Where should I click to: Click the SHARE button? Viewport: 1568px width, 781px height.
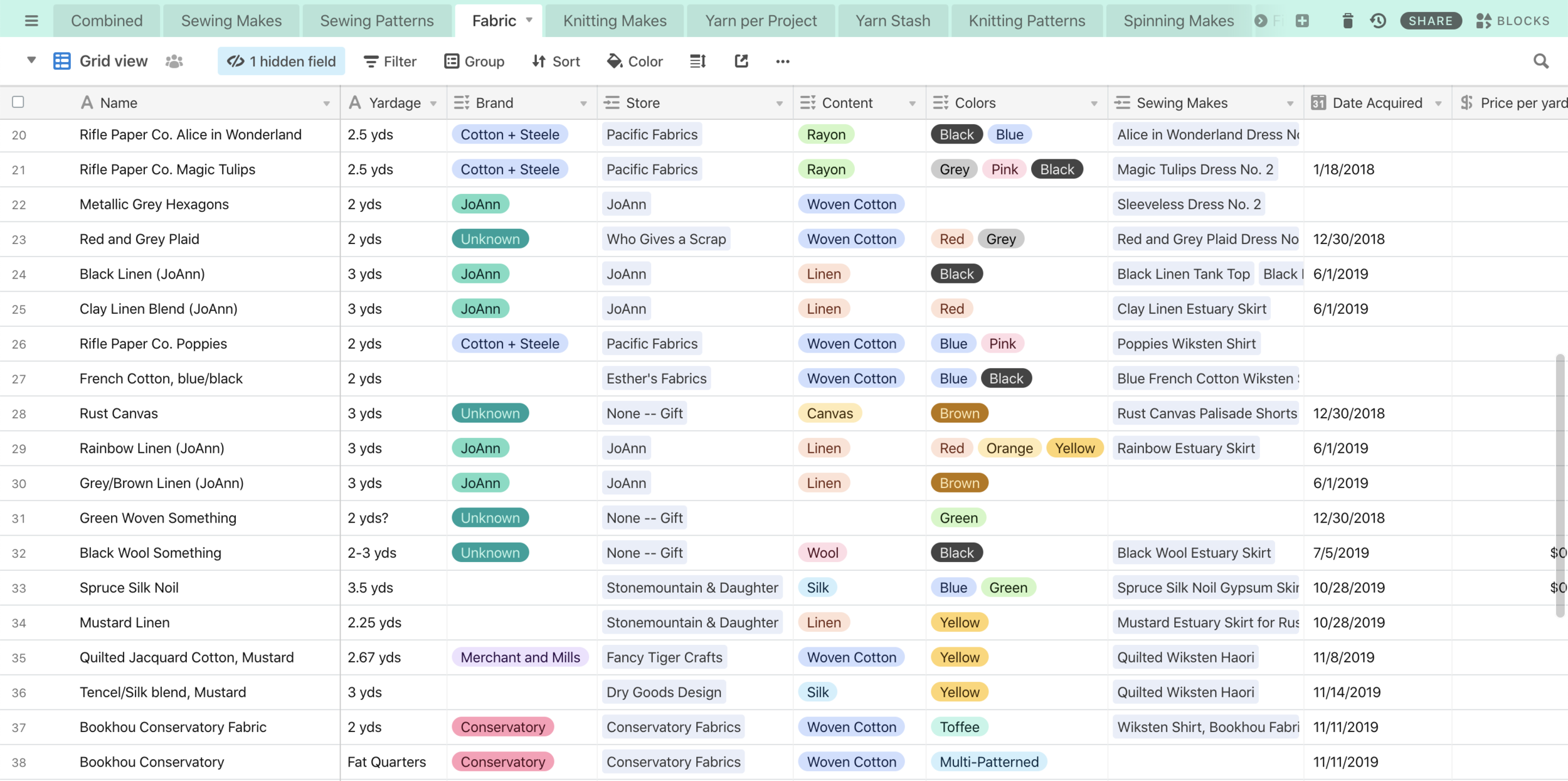point(1430,21)
